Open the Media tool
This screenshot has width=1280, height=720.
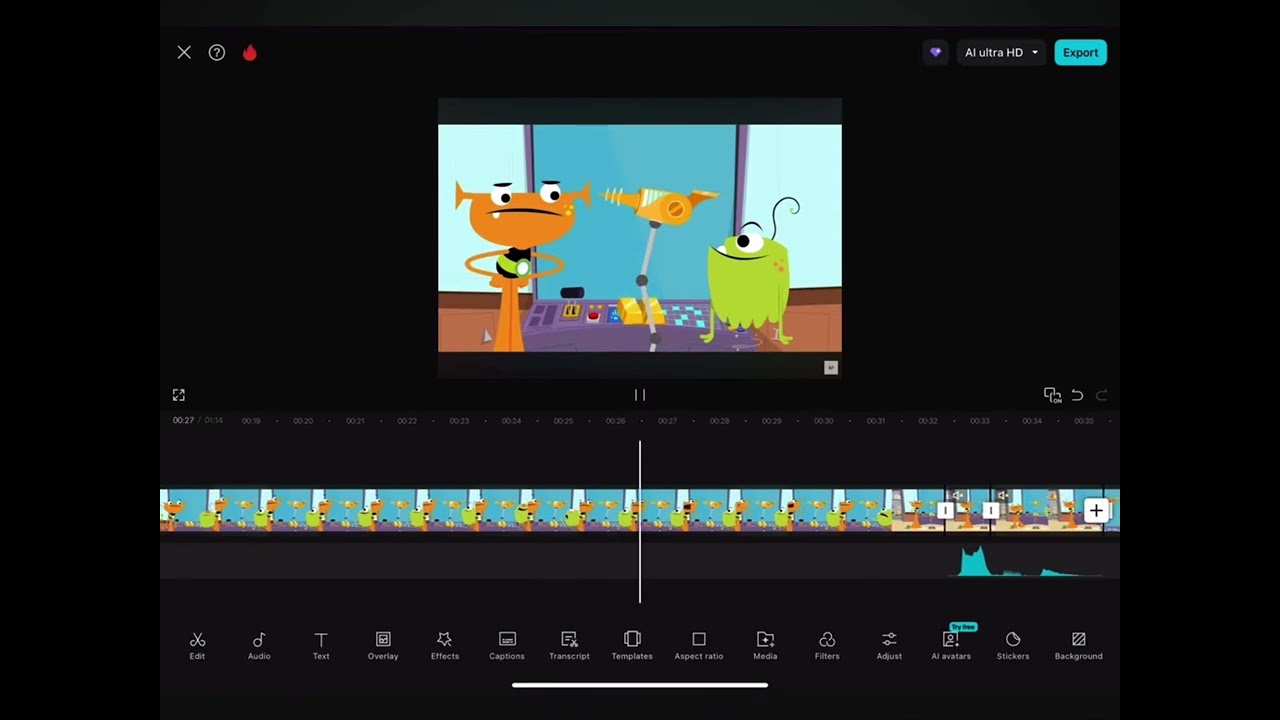point(765,645)
